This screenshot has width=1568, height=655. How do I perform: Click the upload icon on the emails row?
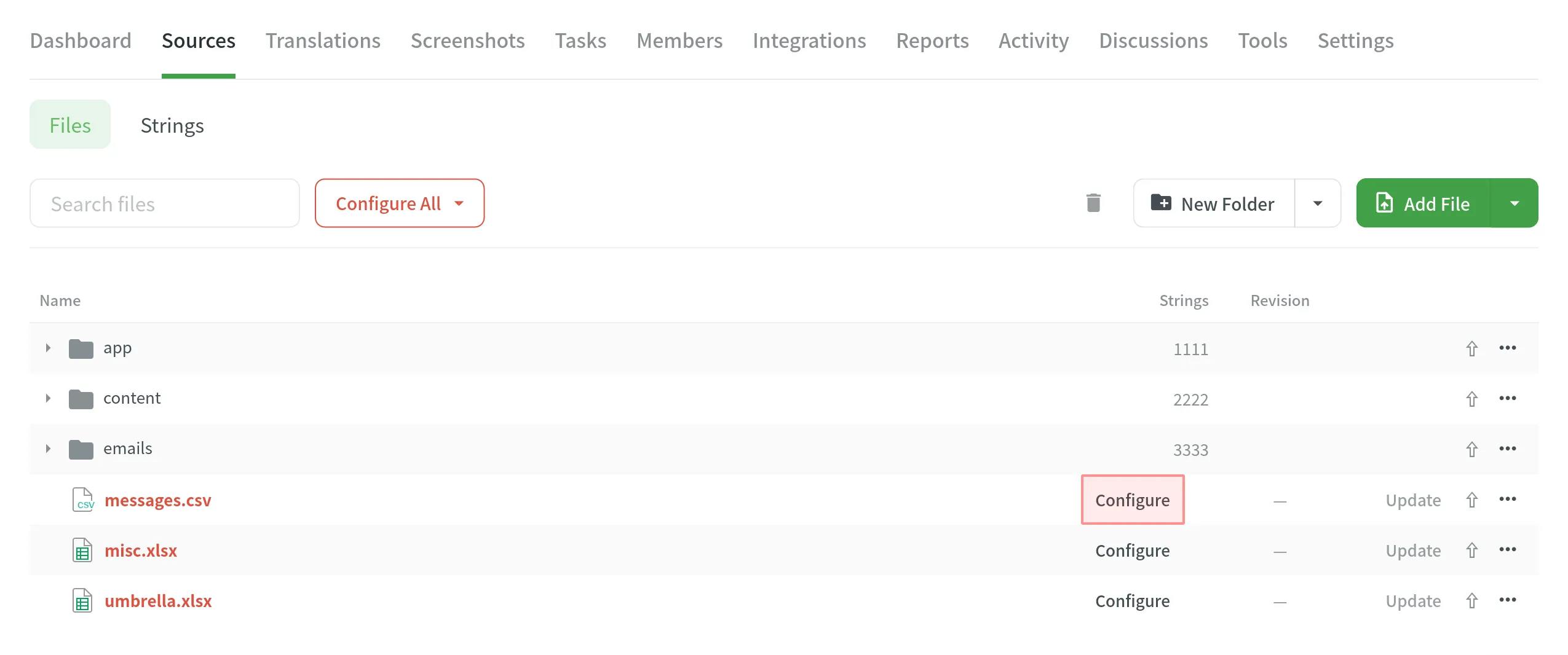tap(1472, 449)
